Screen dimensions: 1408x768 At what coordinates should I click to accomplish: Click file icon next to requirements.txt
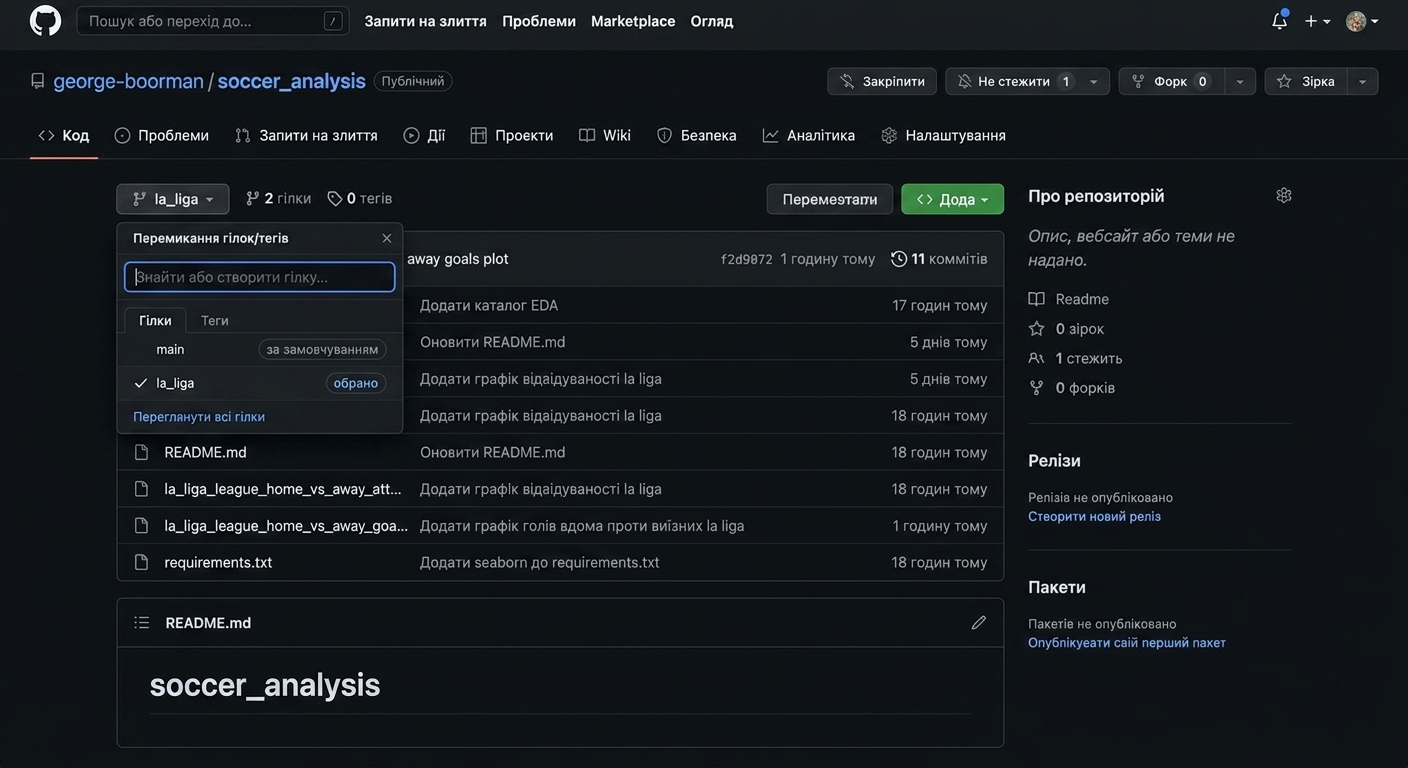142,562
